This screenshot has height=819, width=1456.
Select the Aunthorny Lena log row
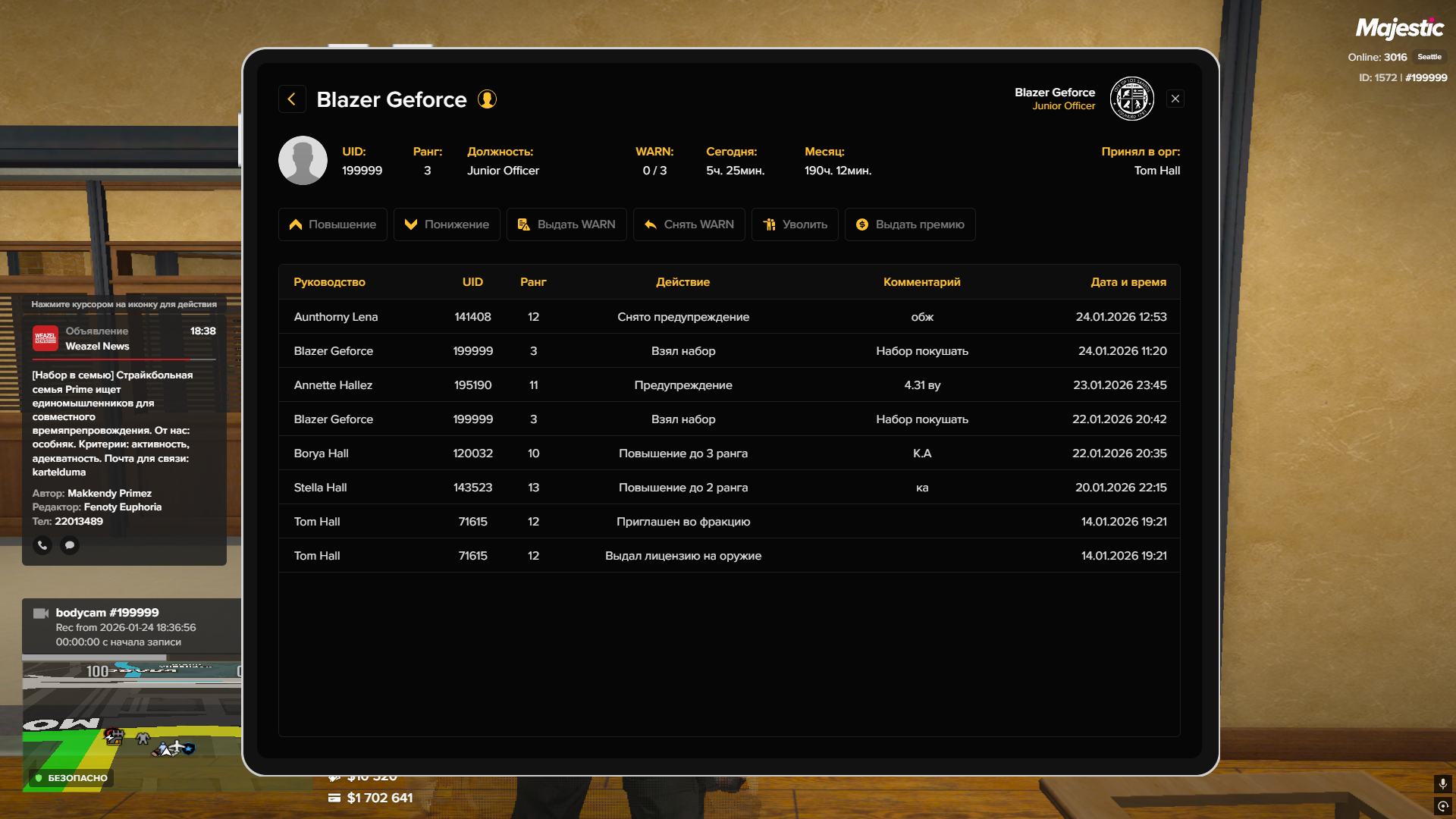[x=729, y=317]
